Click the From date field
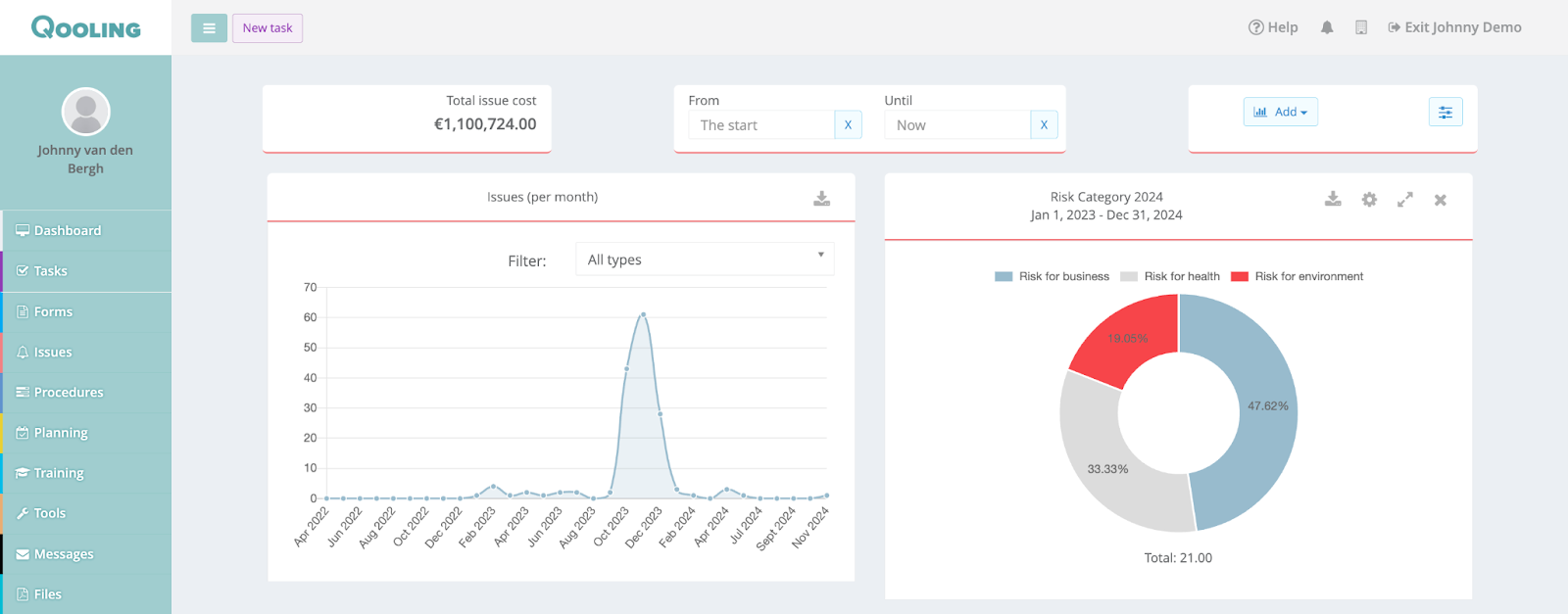Viewport: 1568px width, 614px height. click(761, 125)
